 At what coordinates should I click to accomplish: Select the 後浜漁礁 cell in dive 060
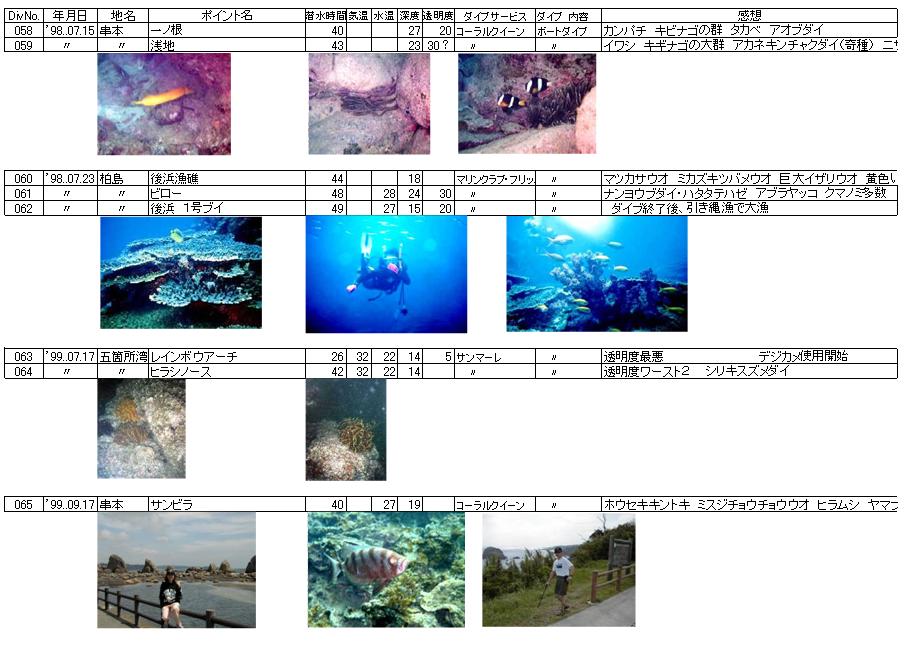pyautogui.click(x=226, y=178)
